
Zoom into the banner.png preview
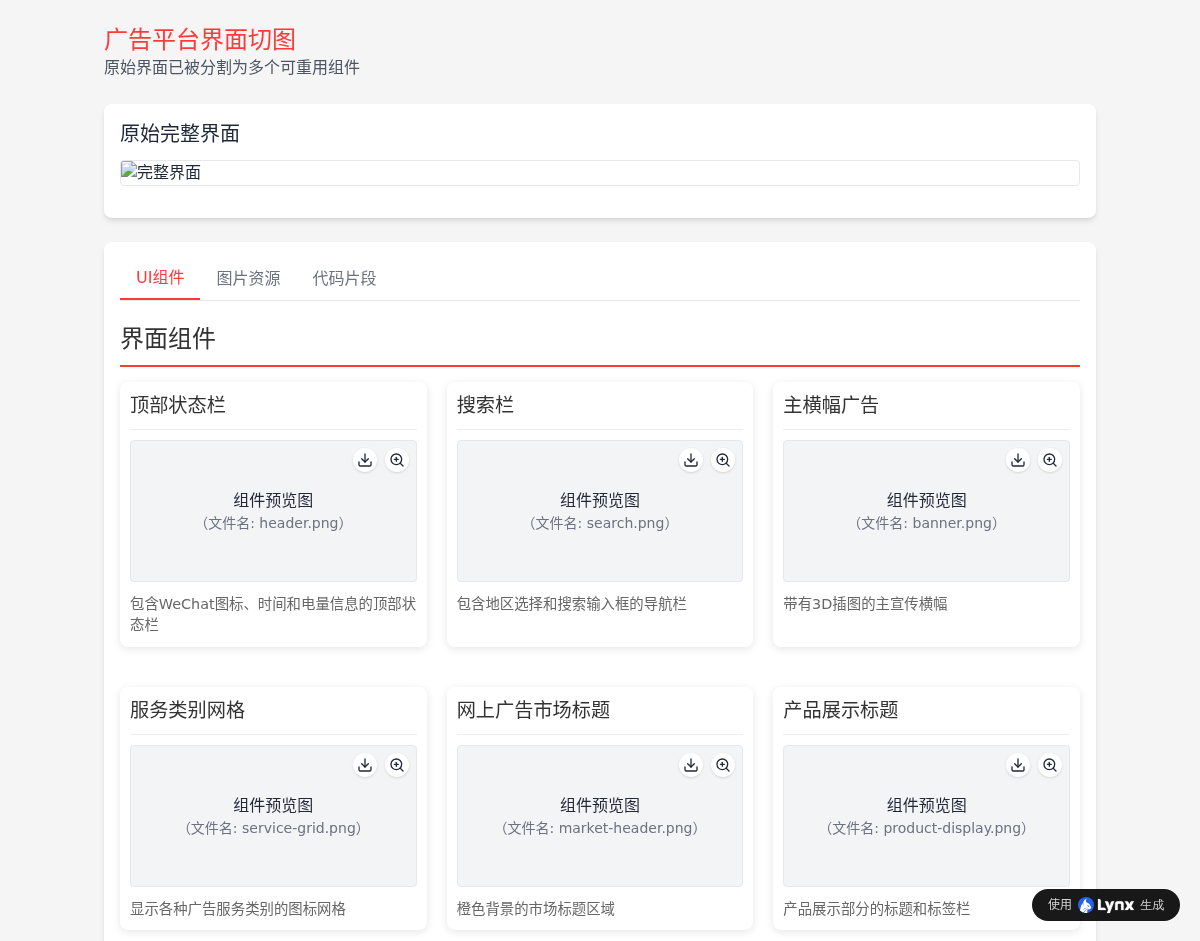click(1050, 460)
